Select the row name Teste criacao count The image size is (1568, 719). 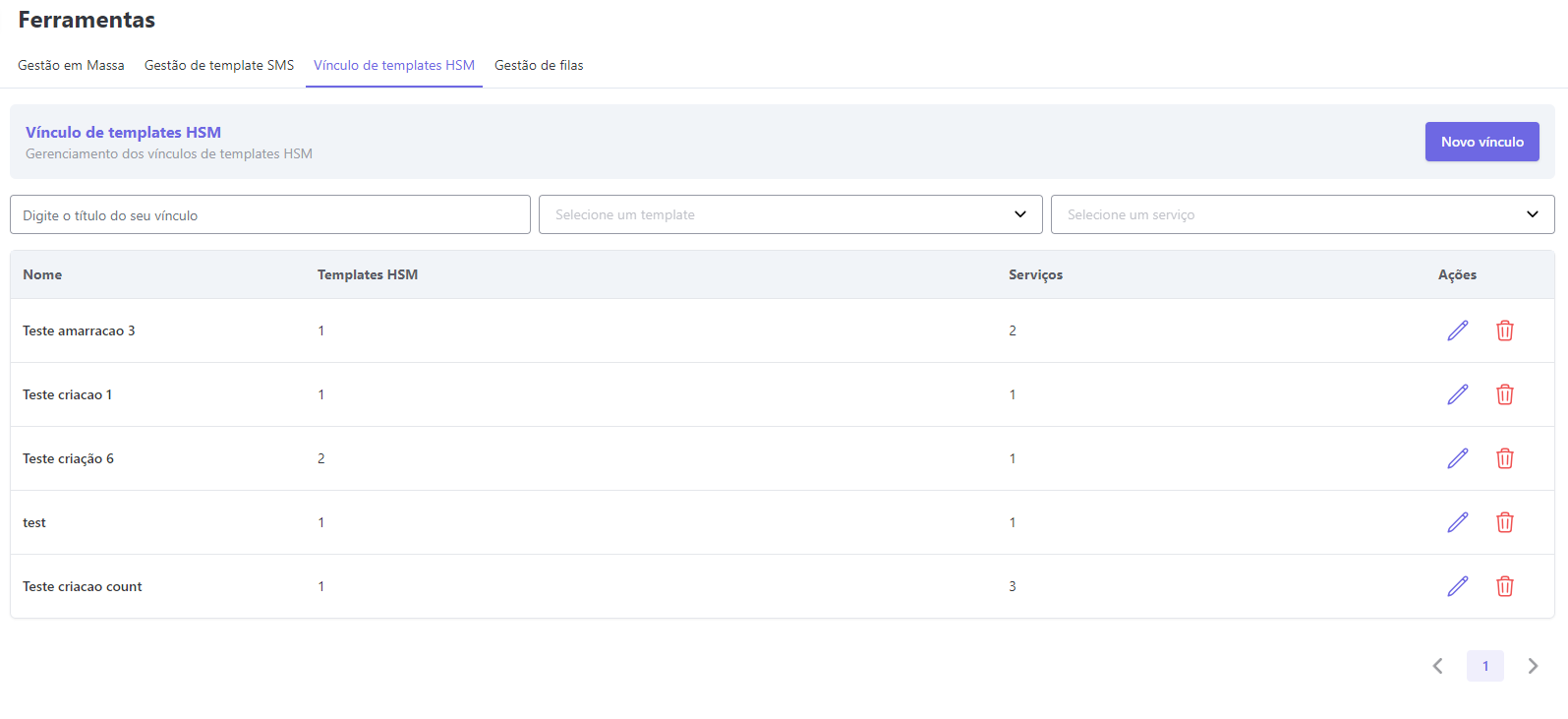[83, 586]
